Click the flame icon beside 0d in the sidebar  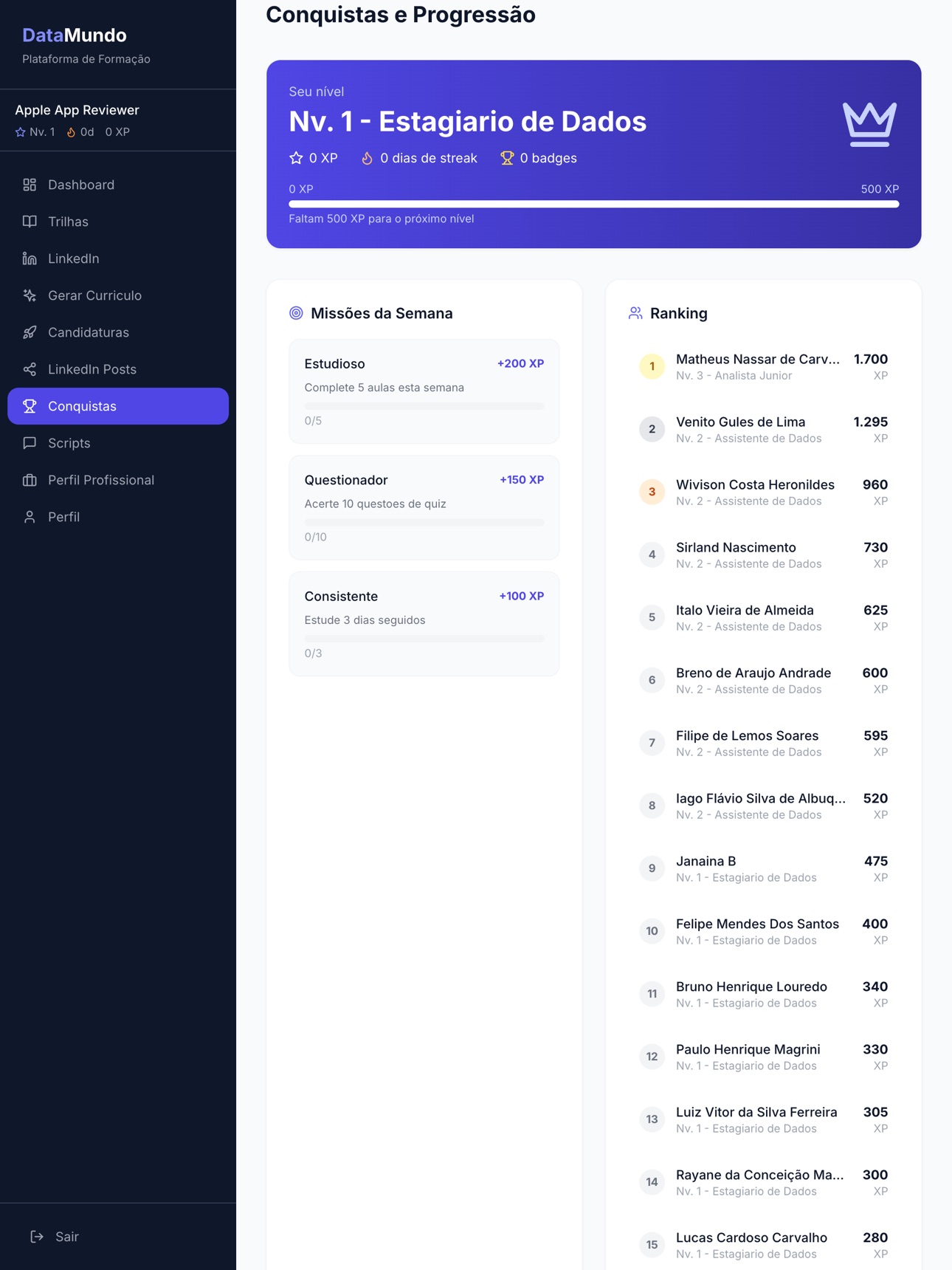(71, 132)
